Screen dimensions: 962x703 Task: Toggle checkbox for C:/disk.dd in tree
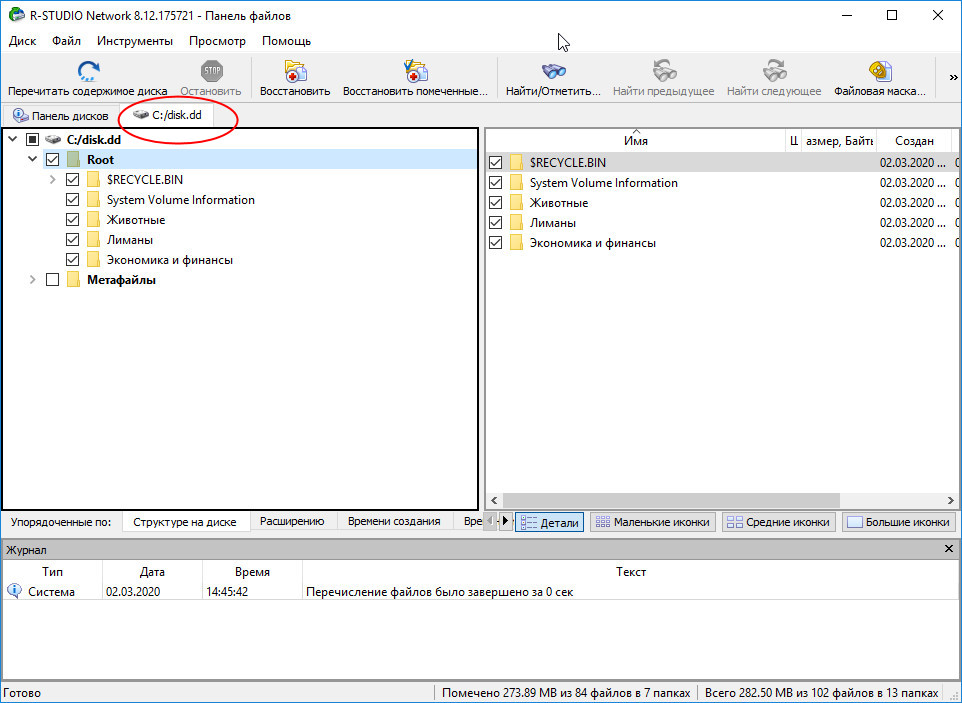33,140
